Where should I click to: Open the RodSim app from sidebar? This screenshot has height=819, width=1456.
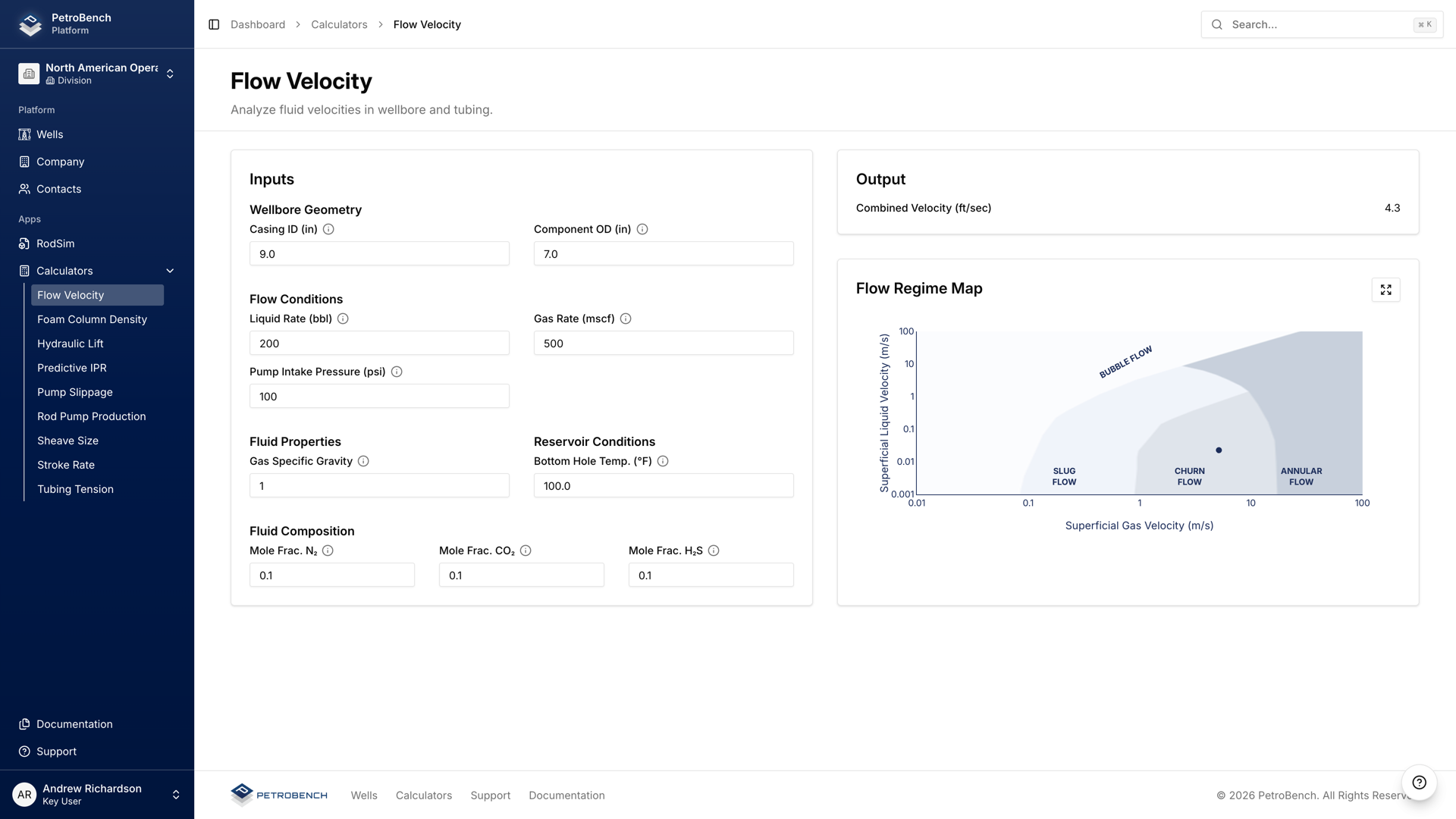pos(27,243)
